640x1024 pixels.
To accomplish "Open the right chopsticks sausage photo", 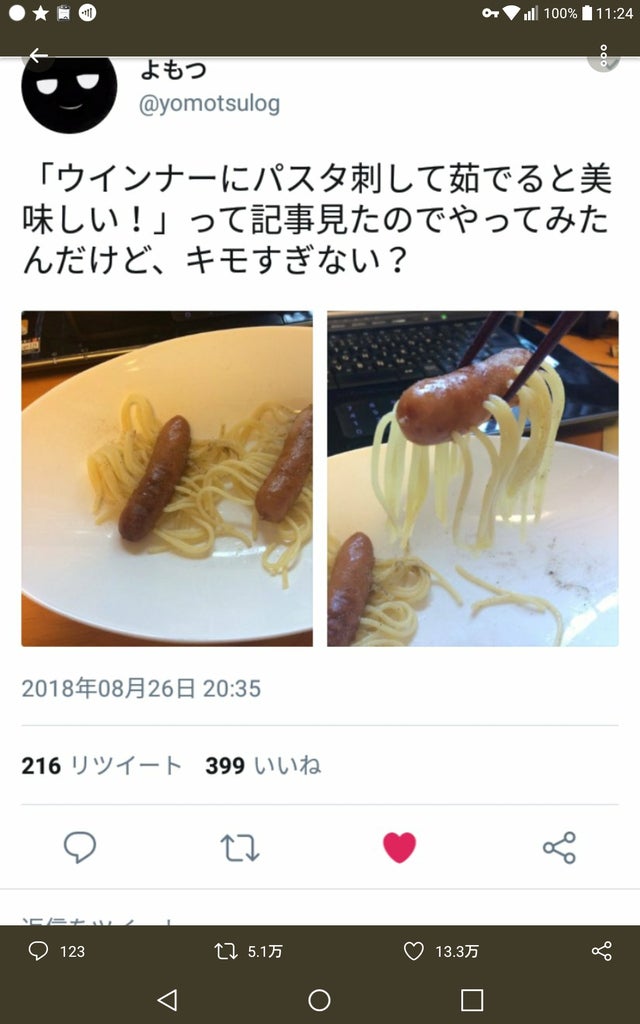I will pos(473,479).
